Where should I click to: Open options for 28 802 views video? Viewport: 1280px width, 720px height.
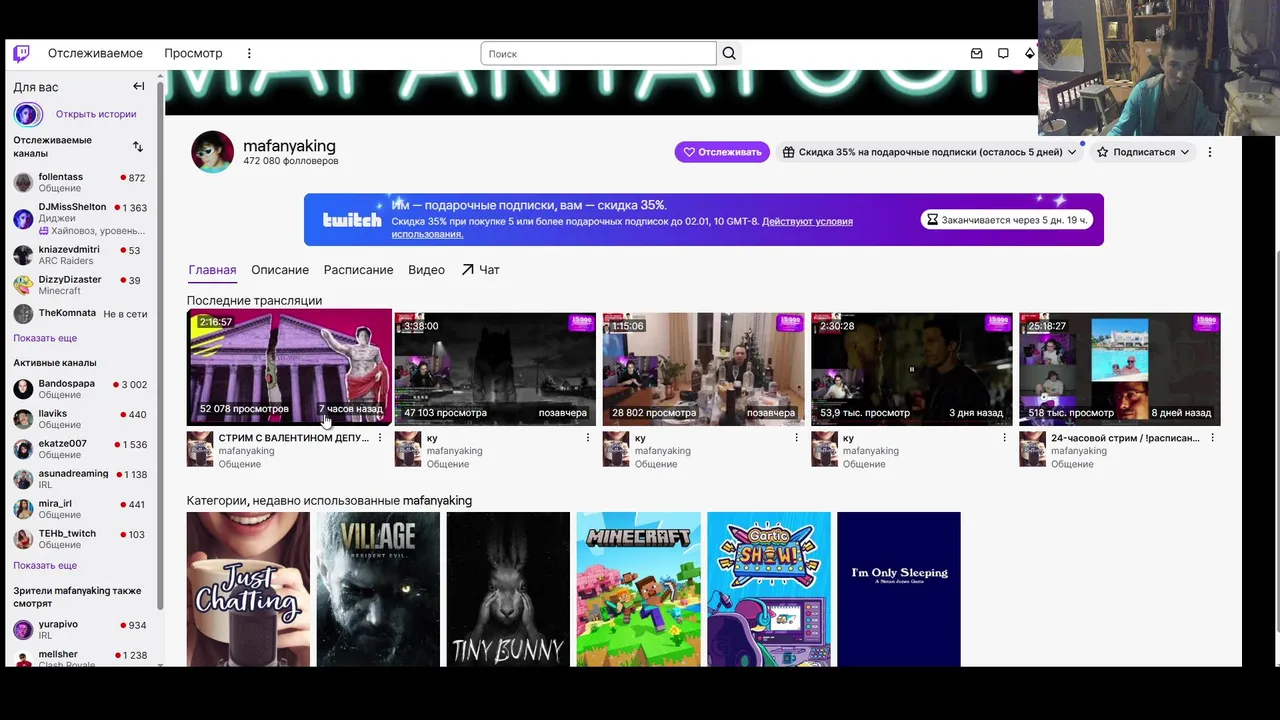[796, 438]
